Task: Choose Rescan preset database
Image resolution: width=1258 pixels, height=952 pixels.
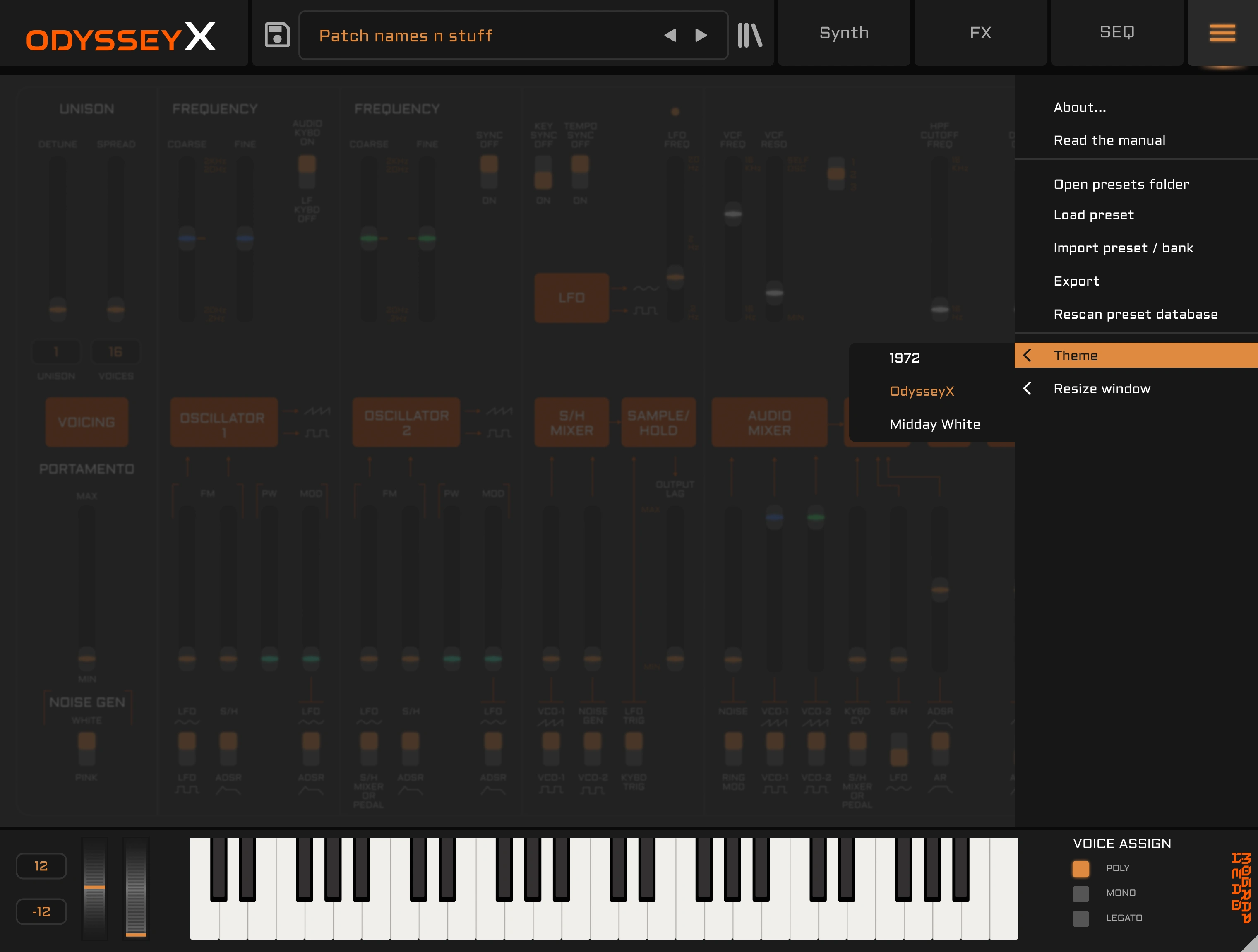Action: [x=1136, y=314]
